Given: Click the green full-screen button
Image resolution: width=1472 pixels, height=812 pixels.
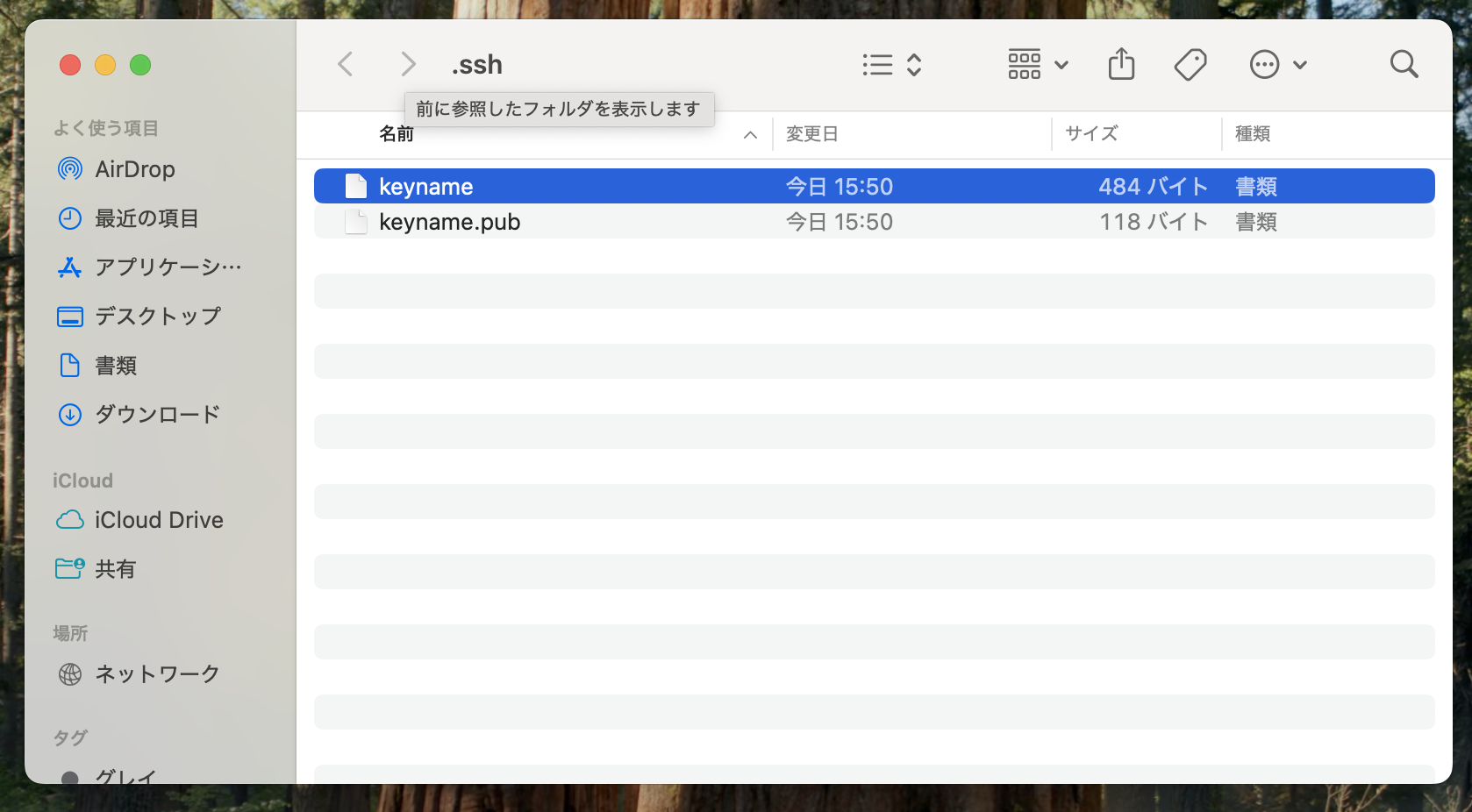Looking at the screenshot, I should coord(140,65).
